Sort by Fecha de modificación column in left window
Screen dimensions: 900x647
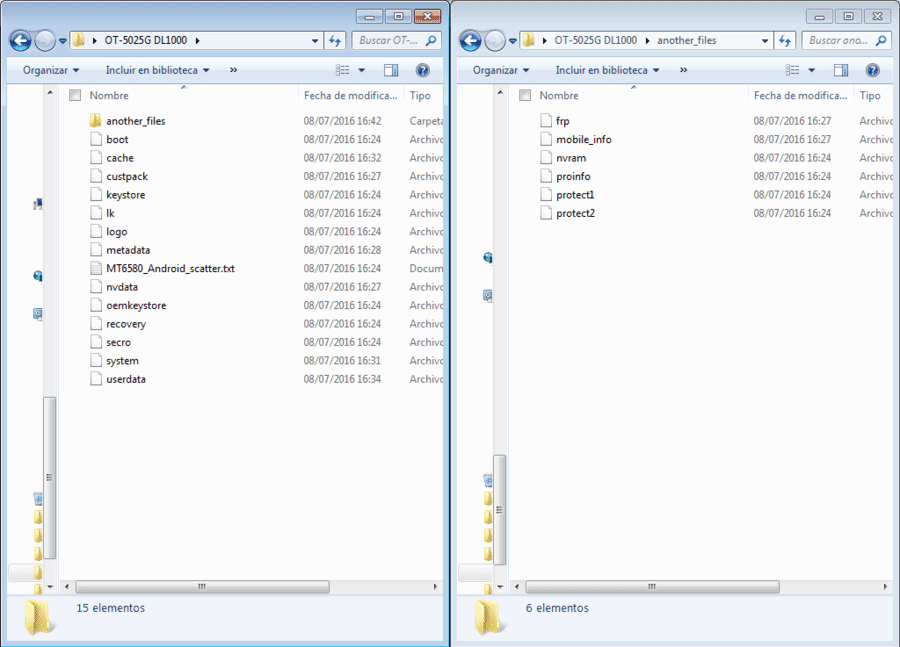351,95
